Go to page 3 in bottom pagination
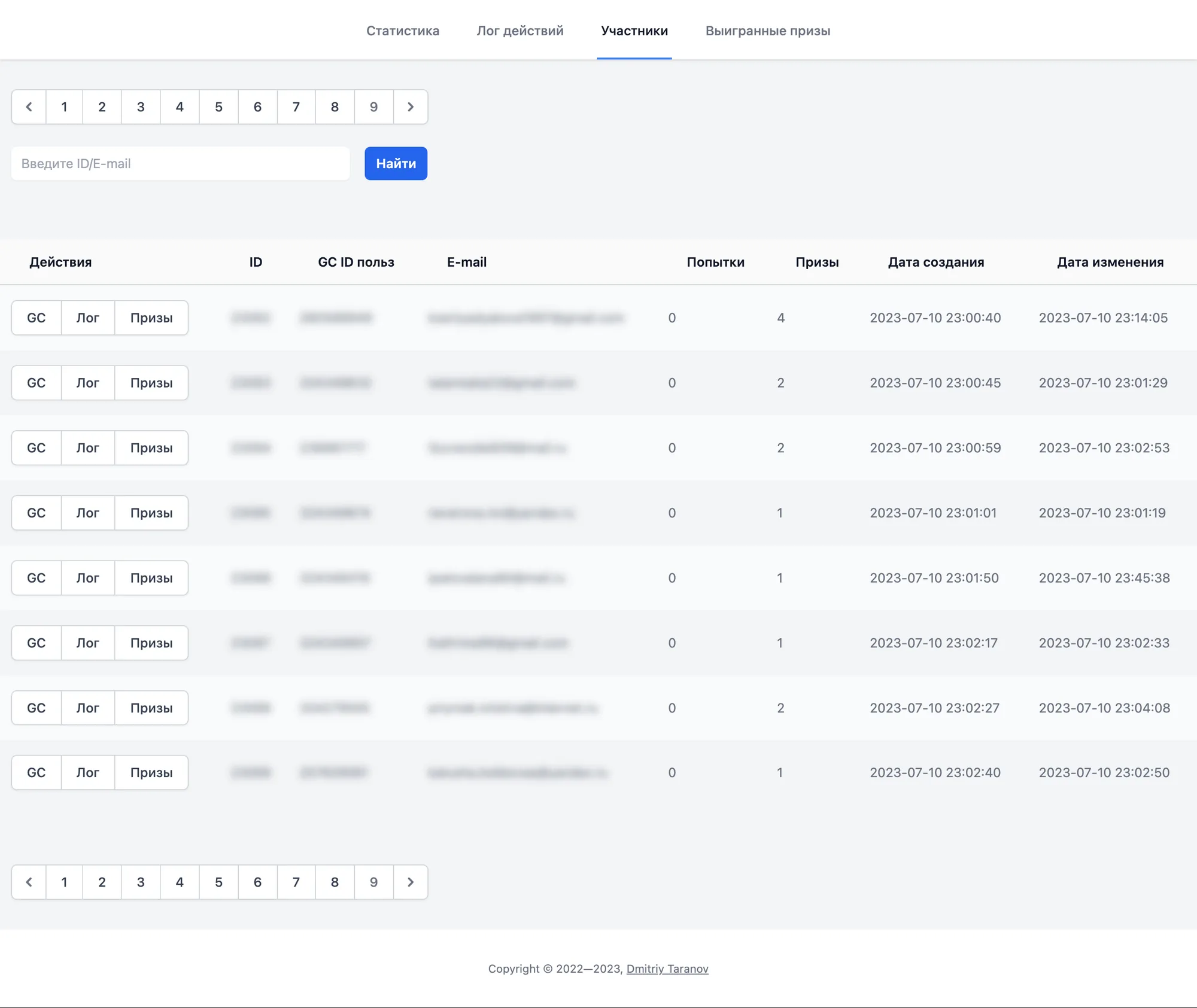Viewport: 1197px width, 1008px height. 141,882
